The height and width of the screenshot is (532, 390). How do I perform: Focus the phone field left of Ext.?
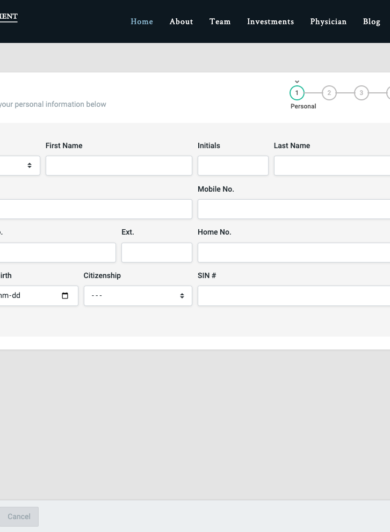pos(58,252)
